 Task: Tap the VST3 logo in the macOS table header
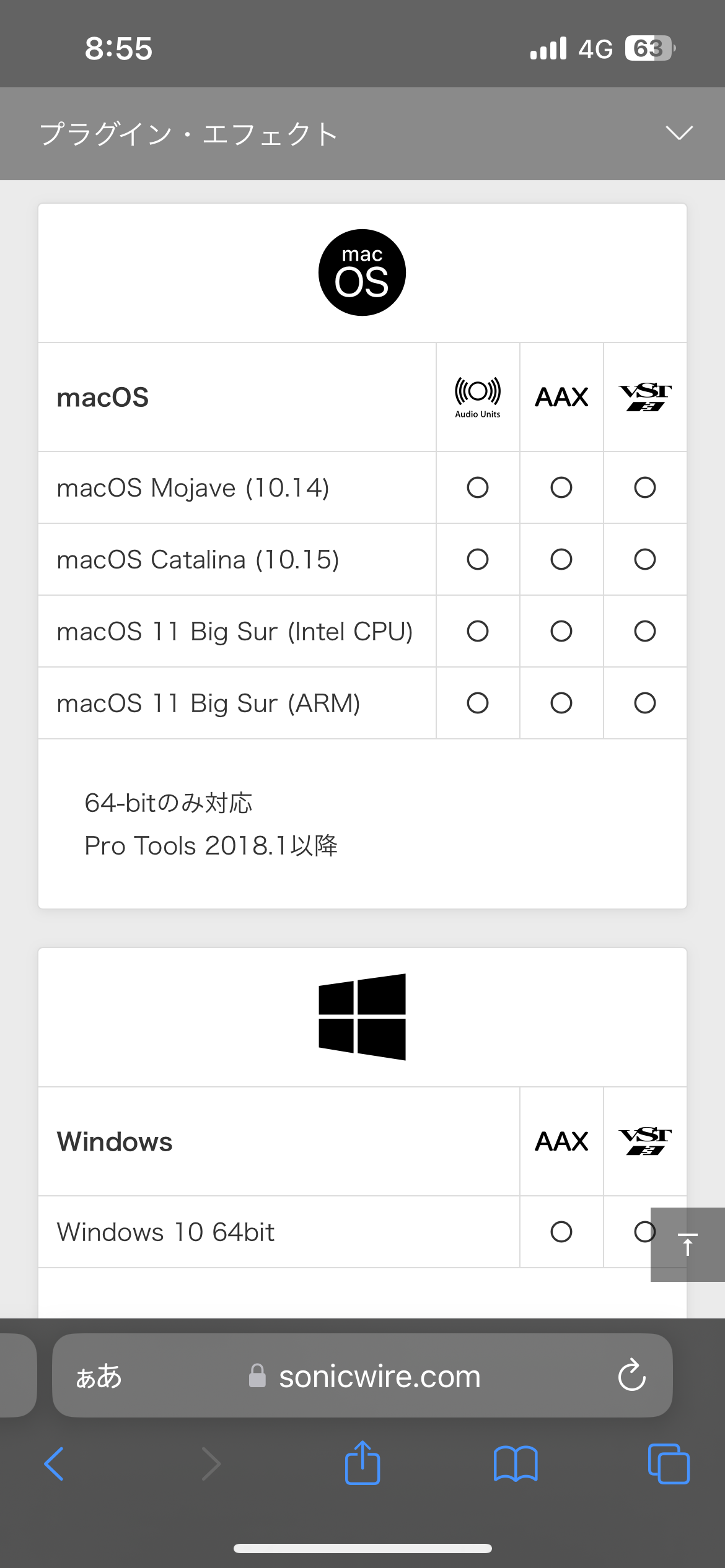645,397
